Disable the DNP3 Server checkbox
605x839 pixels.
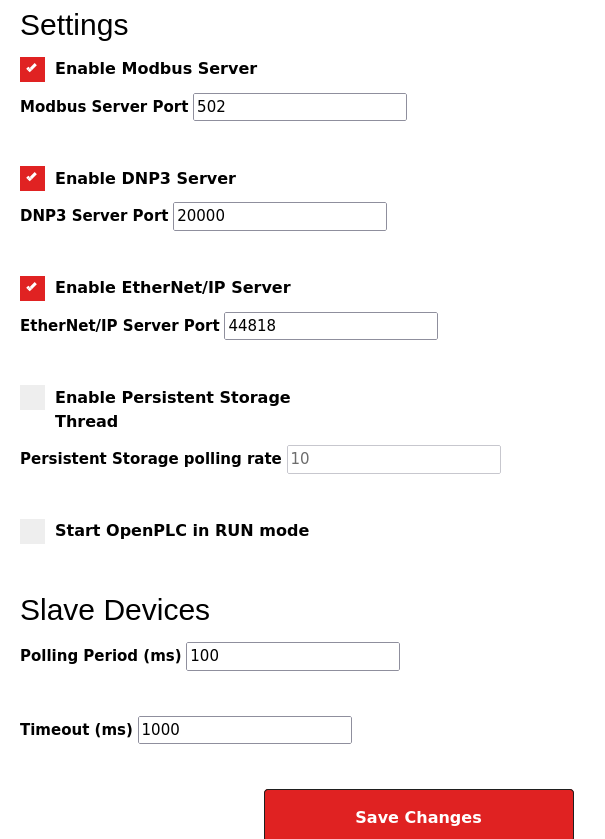point(32,178)
